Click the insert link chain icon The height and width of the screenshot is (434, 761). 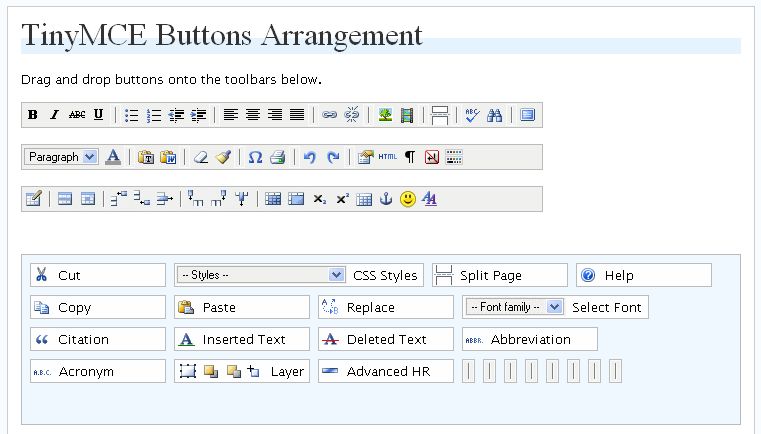329,115
